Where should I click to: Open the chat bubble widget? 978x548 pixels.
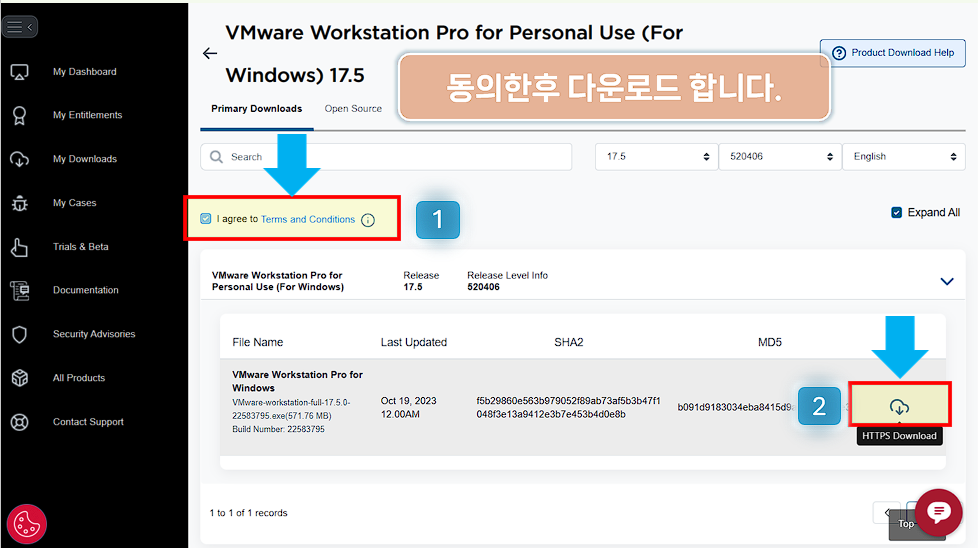[x=938, y=512]
